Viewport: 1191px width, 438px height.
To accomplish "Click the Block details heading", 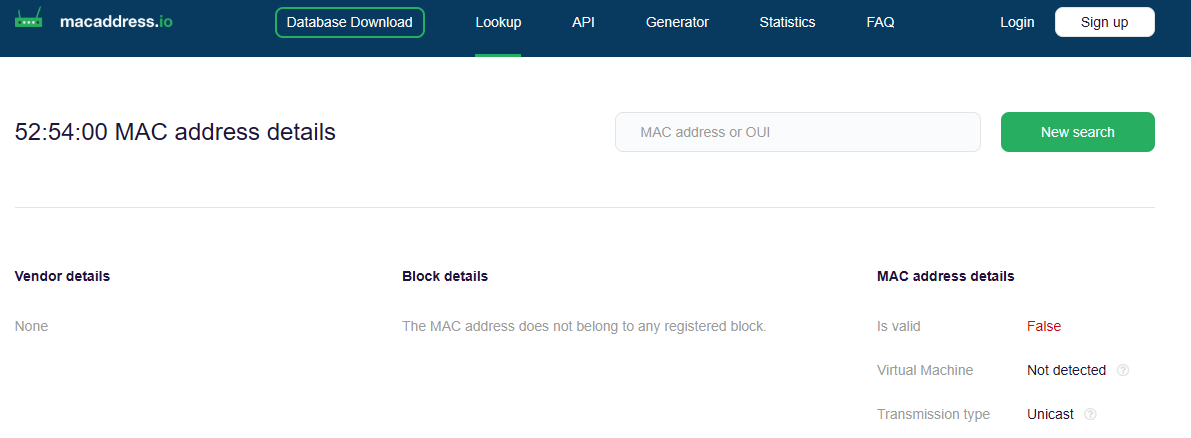I will click(445, 276).
